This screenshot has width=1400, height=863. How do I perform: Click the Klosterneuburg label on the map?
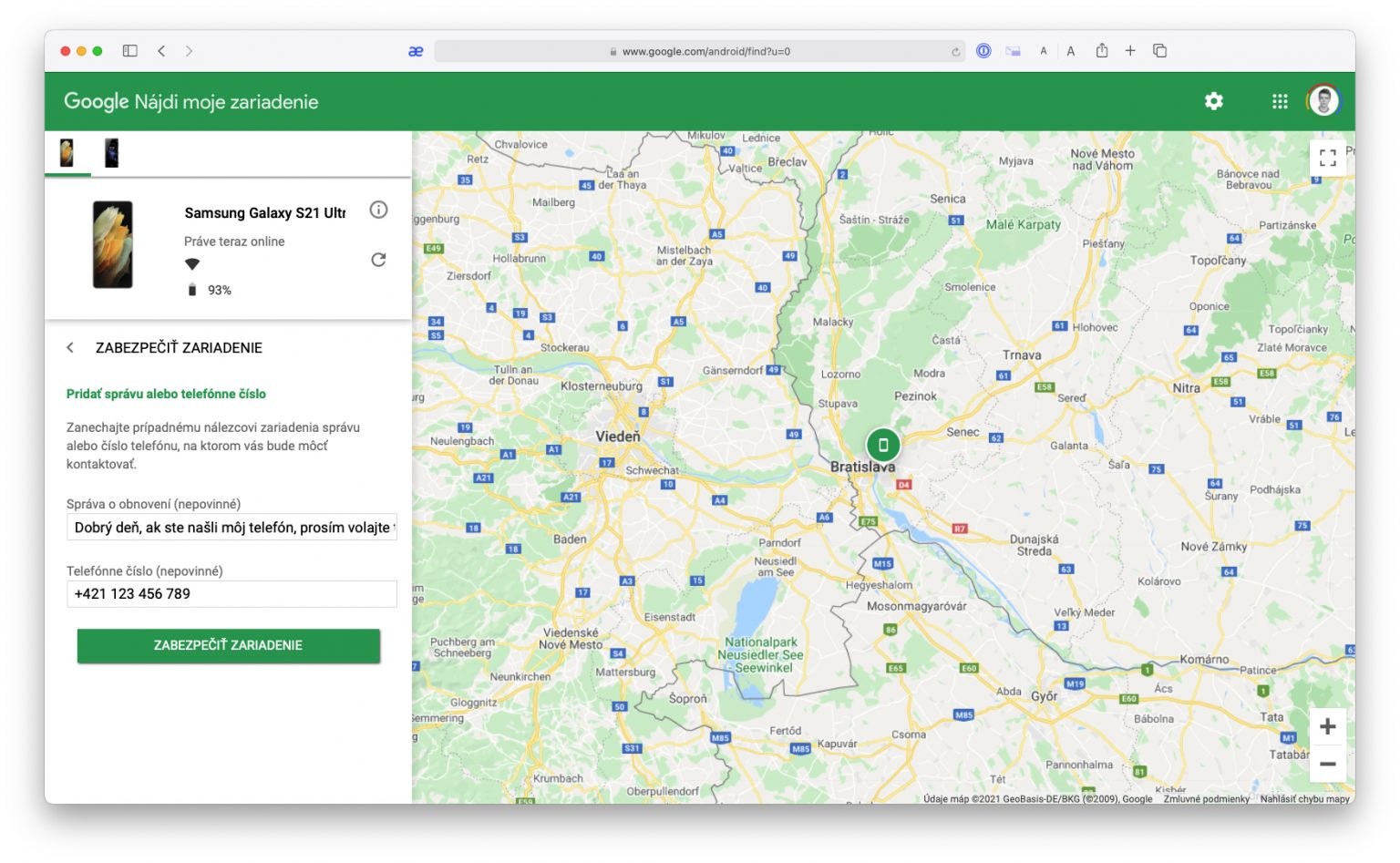[x=602, y=386]
